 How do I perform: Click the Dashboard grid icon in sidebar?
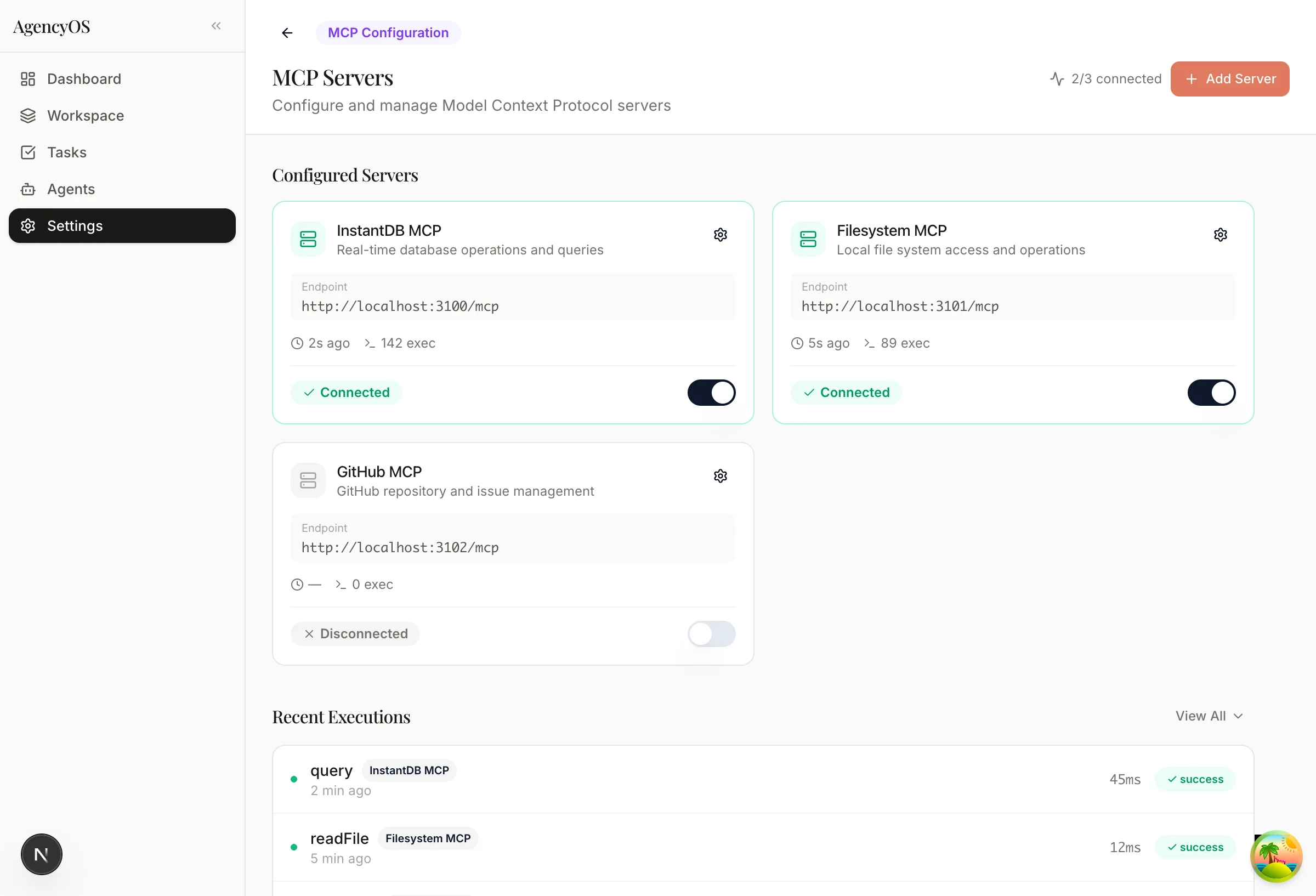click(x=29, y=79)
